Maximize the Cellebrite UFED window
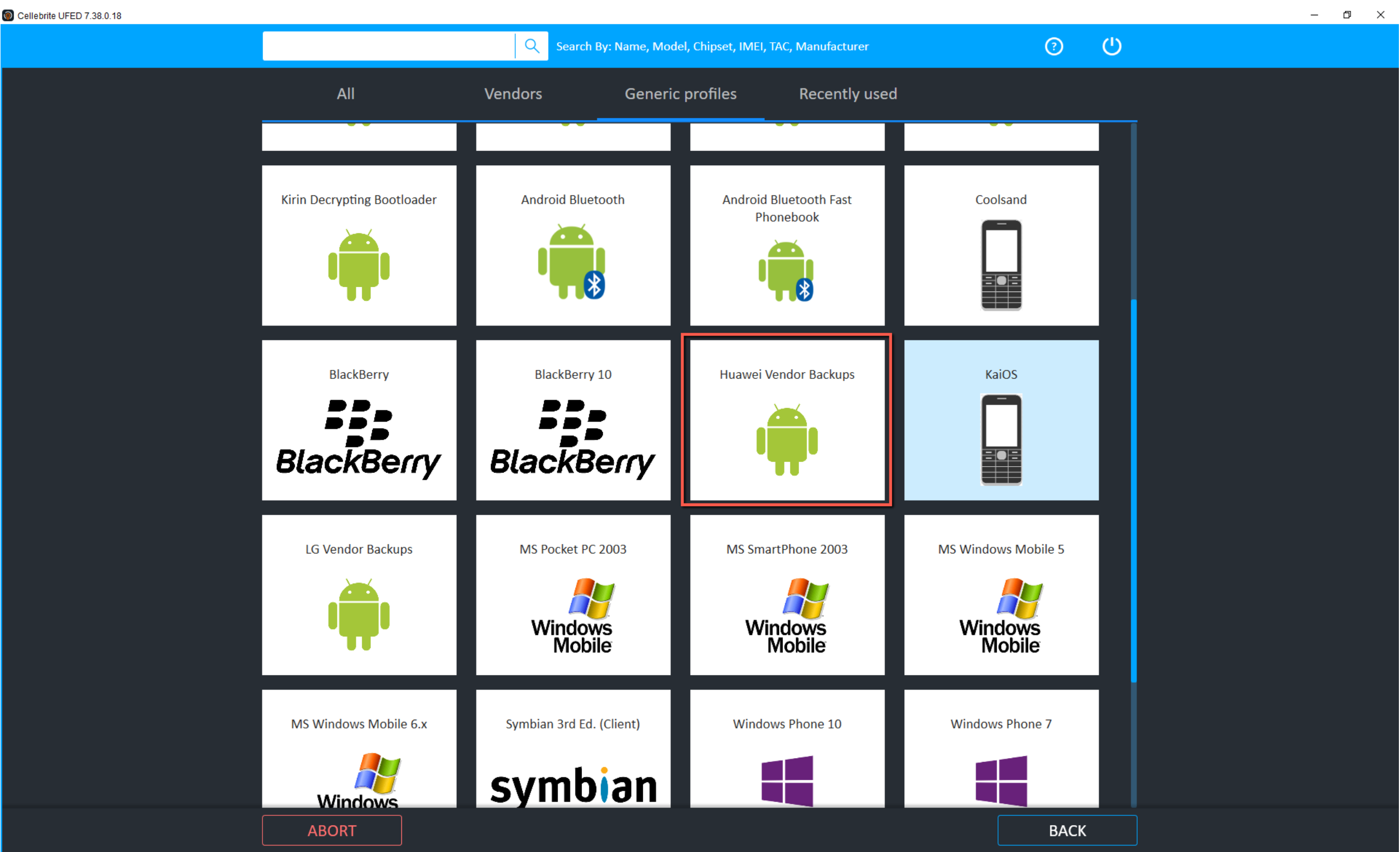This screenshot has width=1400, height=852. [1347, 15]
